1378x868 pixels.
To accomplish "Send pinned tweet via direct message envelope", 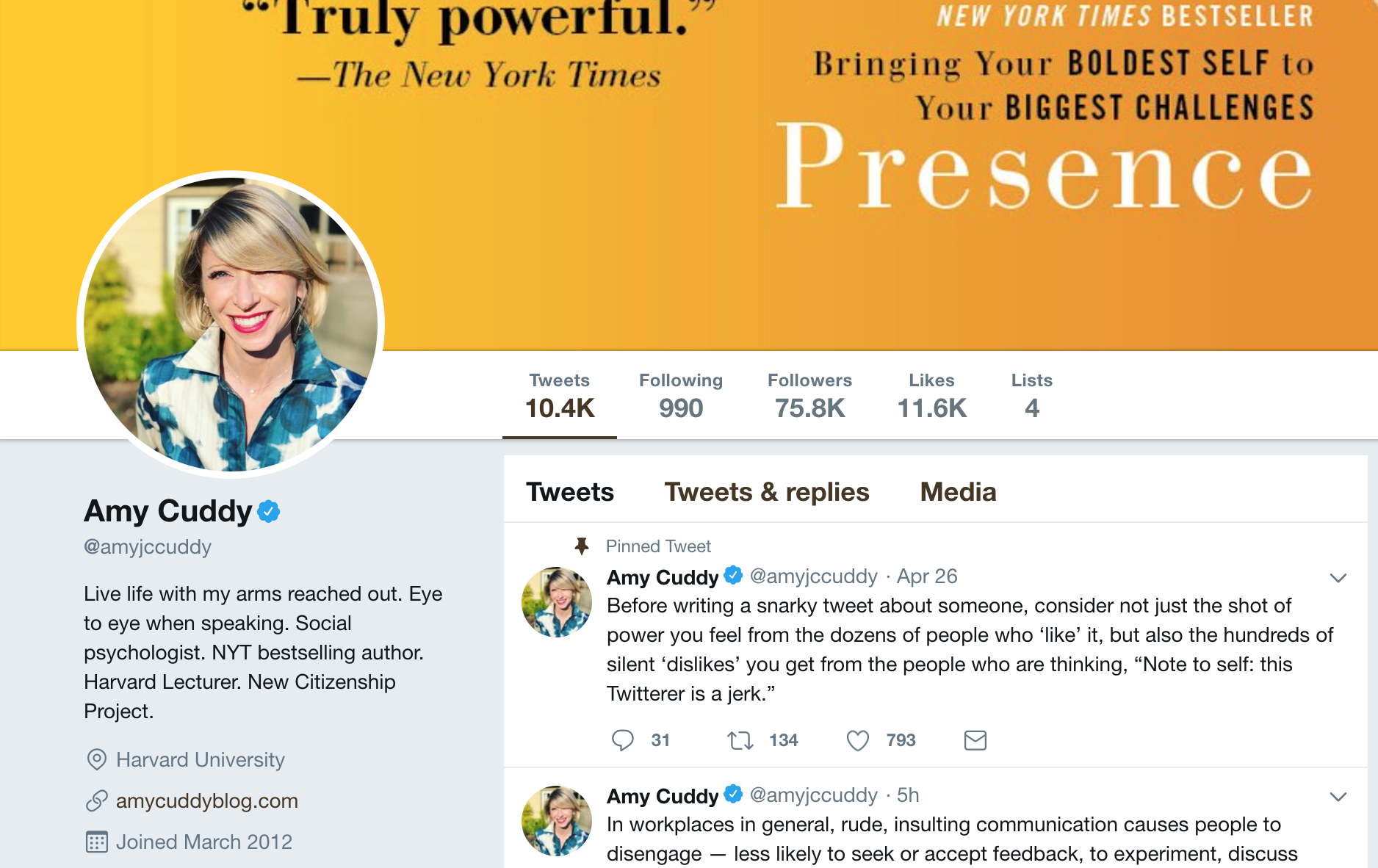I will point(975,739).
